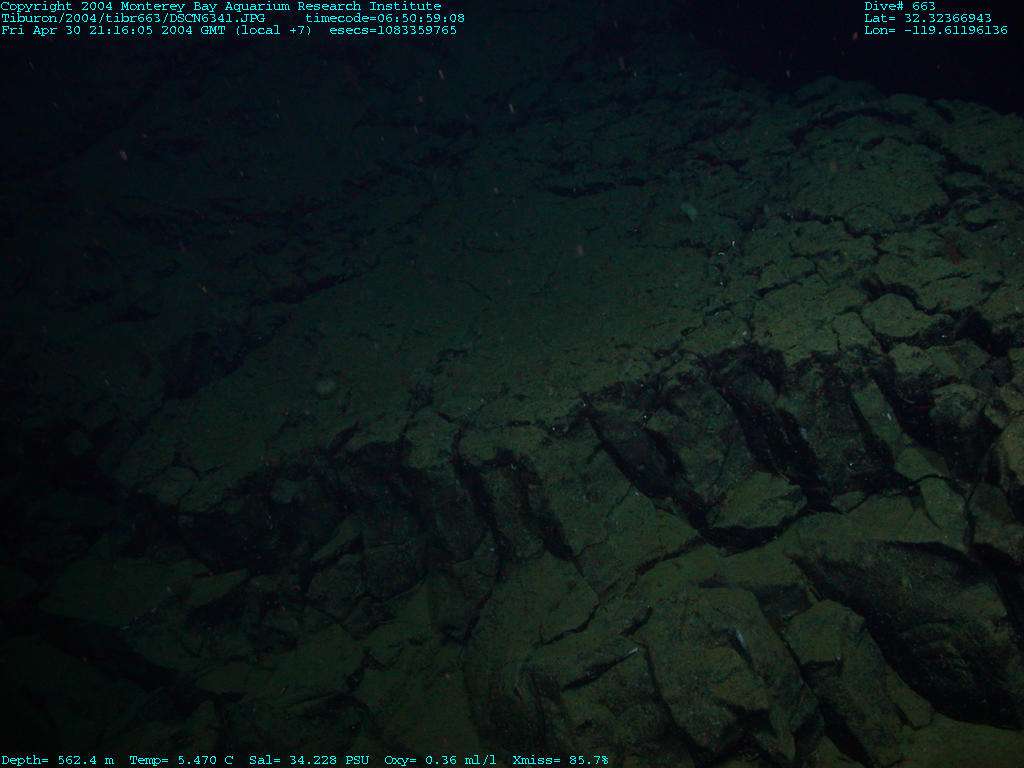Click the esecs=1083359765 readout
The image size is (1024, 768).
(393, 30)
